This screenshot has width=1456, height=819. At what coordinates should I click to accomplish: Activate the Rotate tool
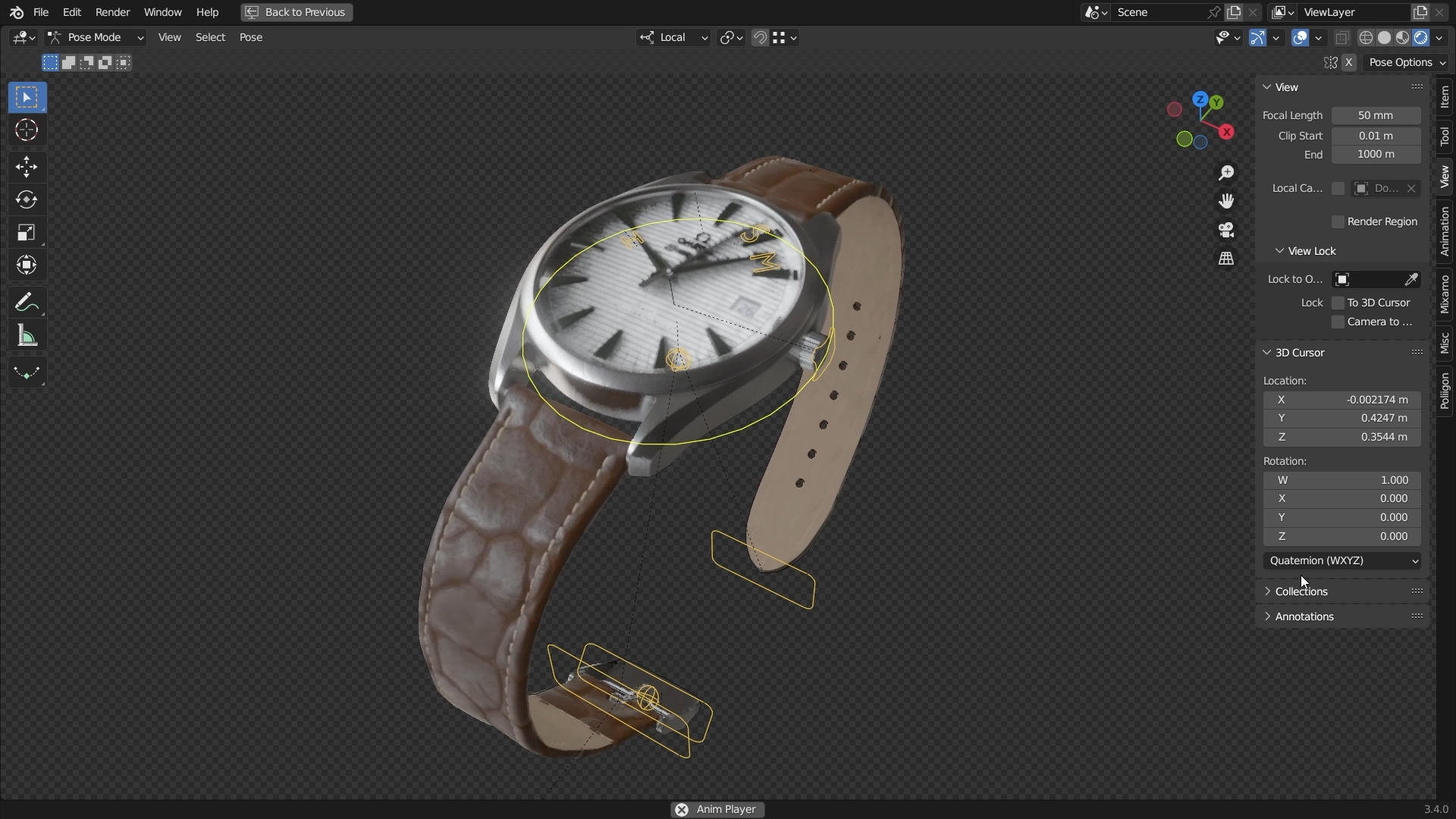[x=27, y=199]
